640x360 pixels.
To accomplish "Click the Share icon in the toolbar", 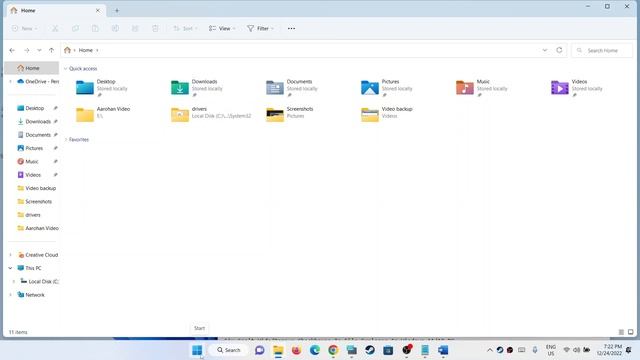I will click(x=135, y=29).
